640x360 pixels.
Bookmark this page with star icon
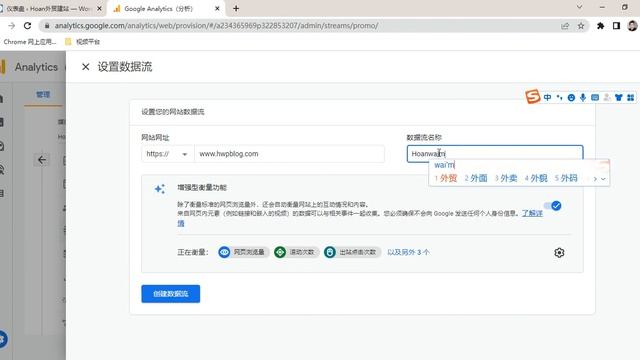[581, 26]
